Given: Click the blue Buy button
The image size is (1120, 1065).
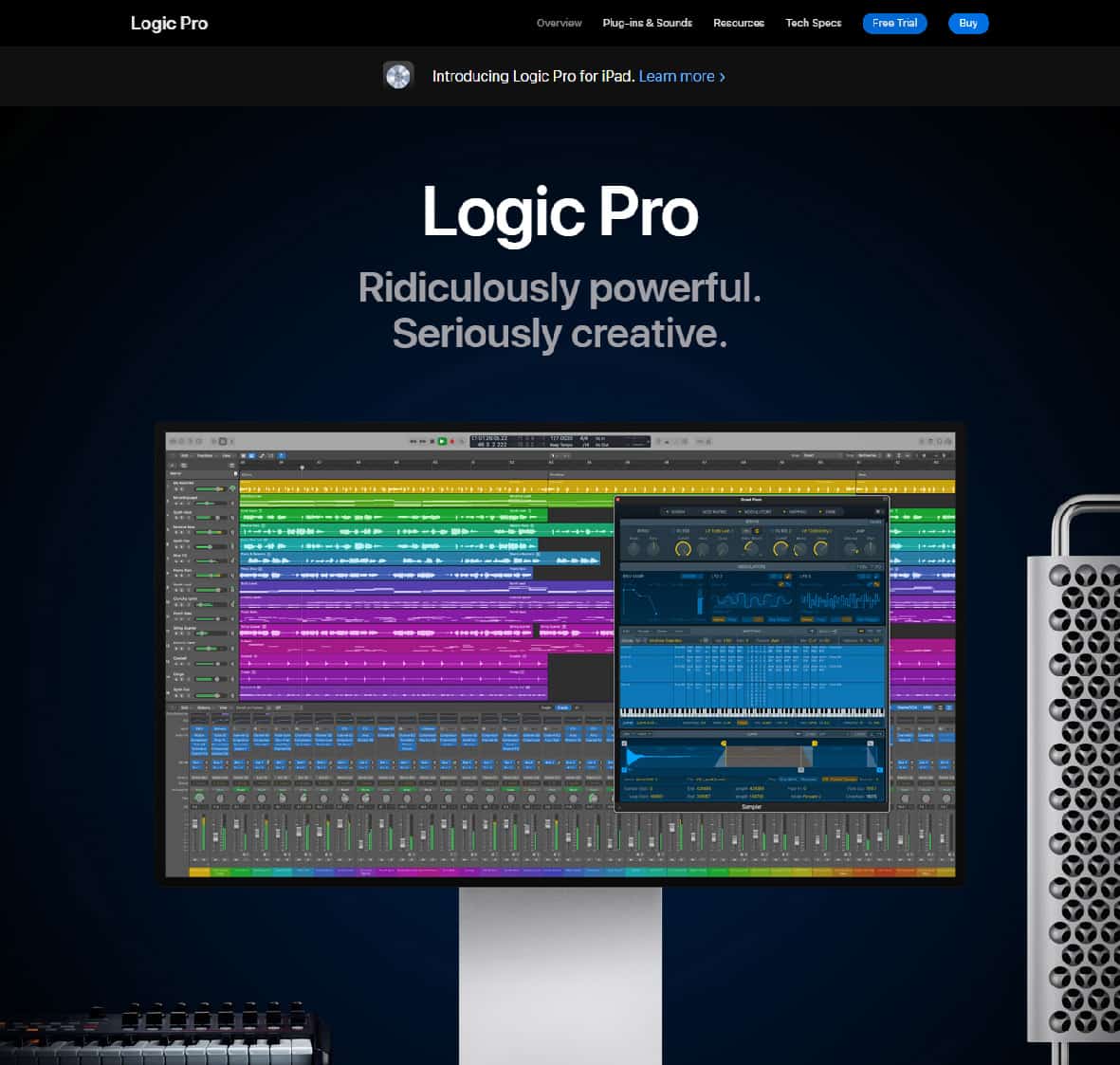Looking at the screenshot, I should 968,24.
